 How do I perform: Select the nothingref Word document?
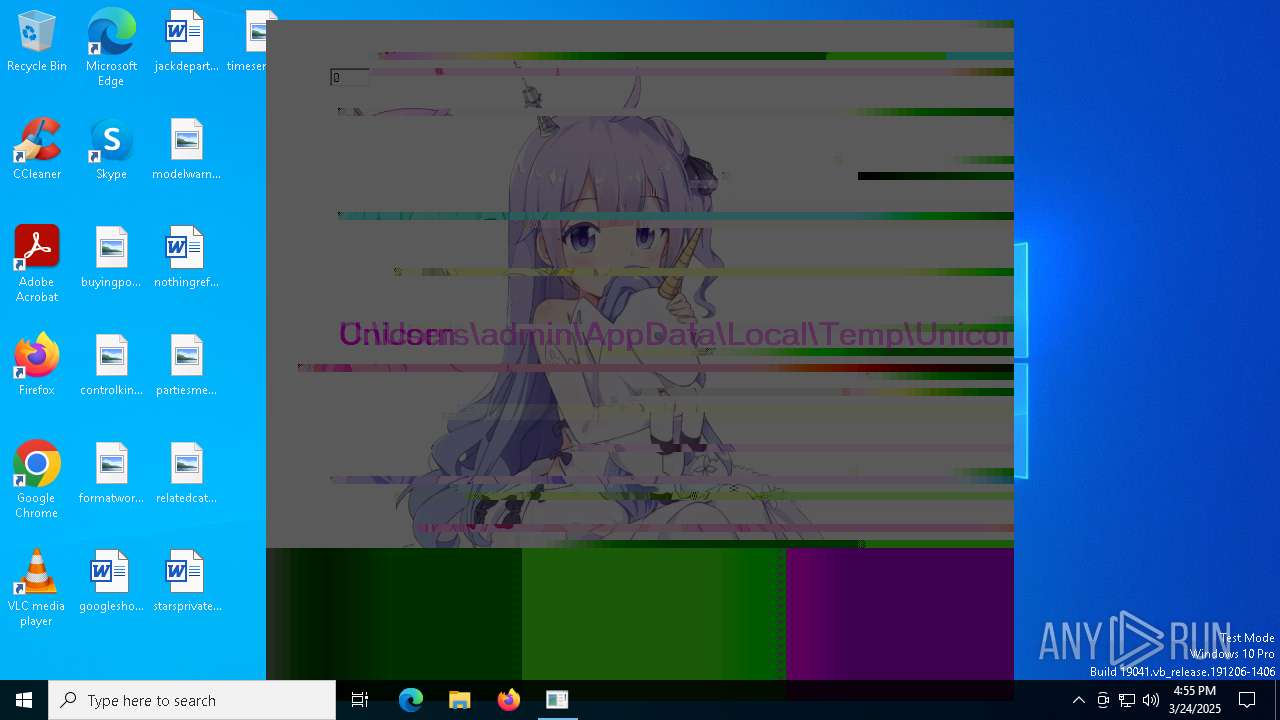[186, 257]
